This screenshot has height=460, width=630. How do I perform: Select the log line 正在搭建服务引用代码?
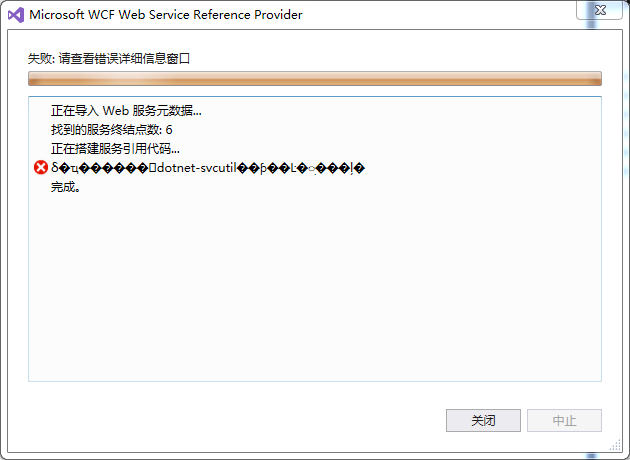click(x=115, y=149)
